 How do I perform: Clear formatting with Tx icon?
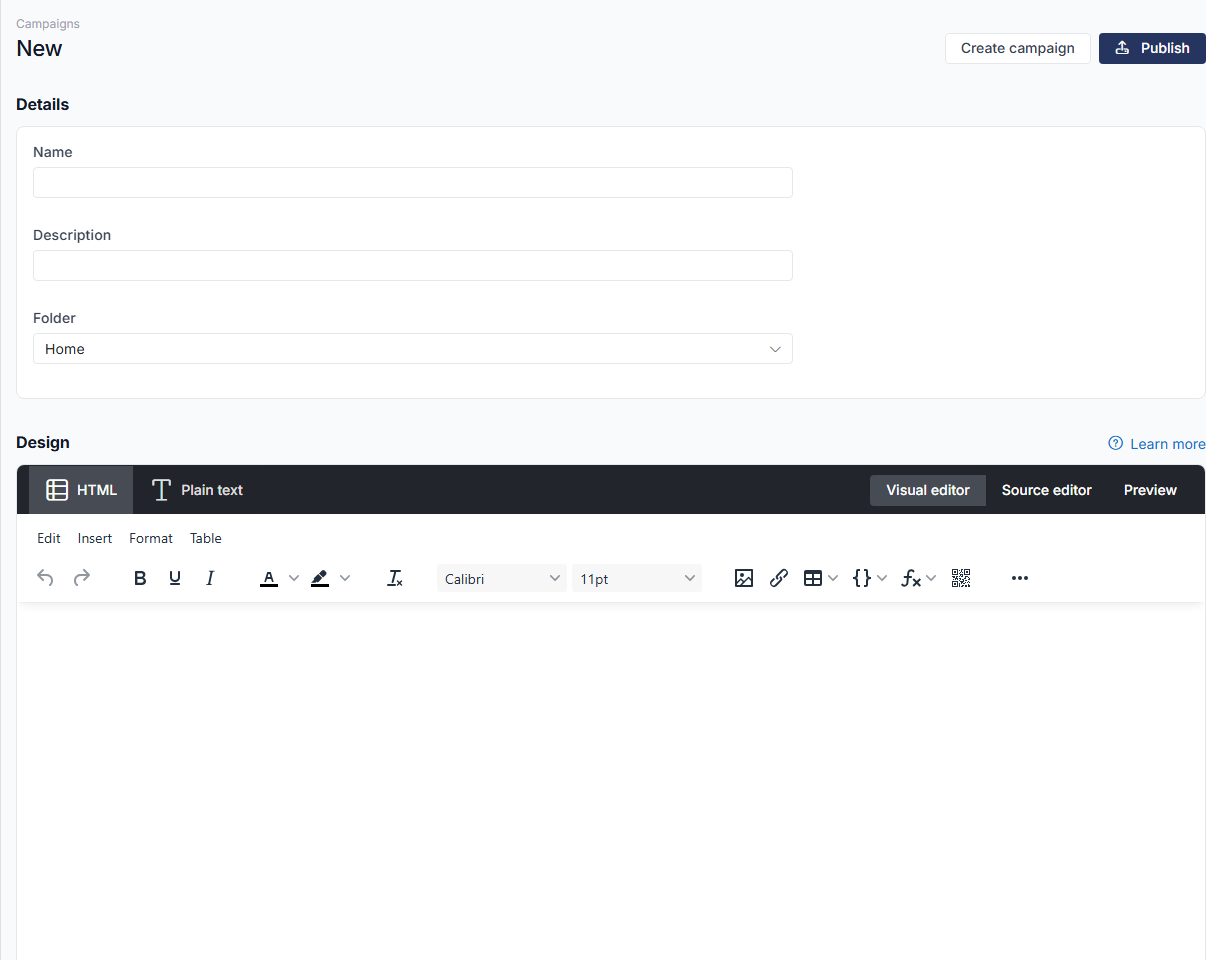[395, 578]
